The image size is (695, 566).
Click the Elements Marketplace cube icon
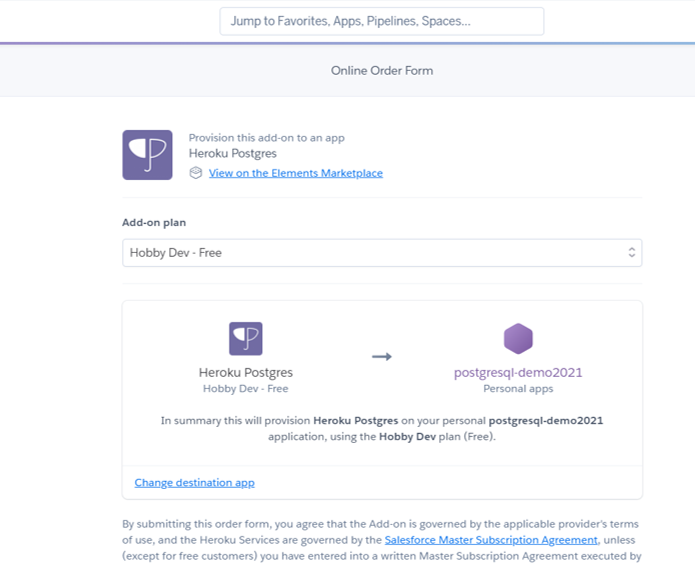195,173
